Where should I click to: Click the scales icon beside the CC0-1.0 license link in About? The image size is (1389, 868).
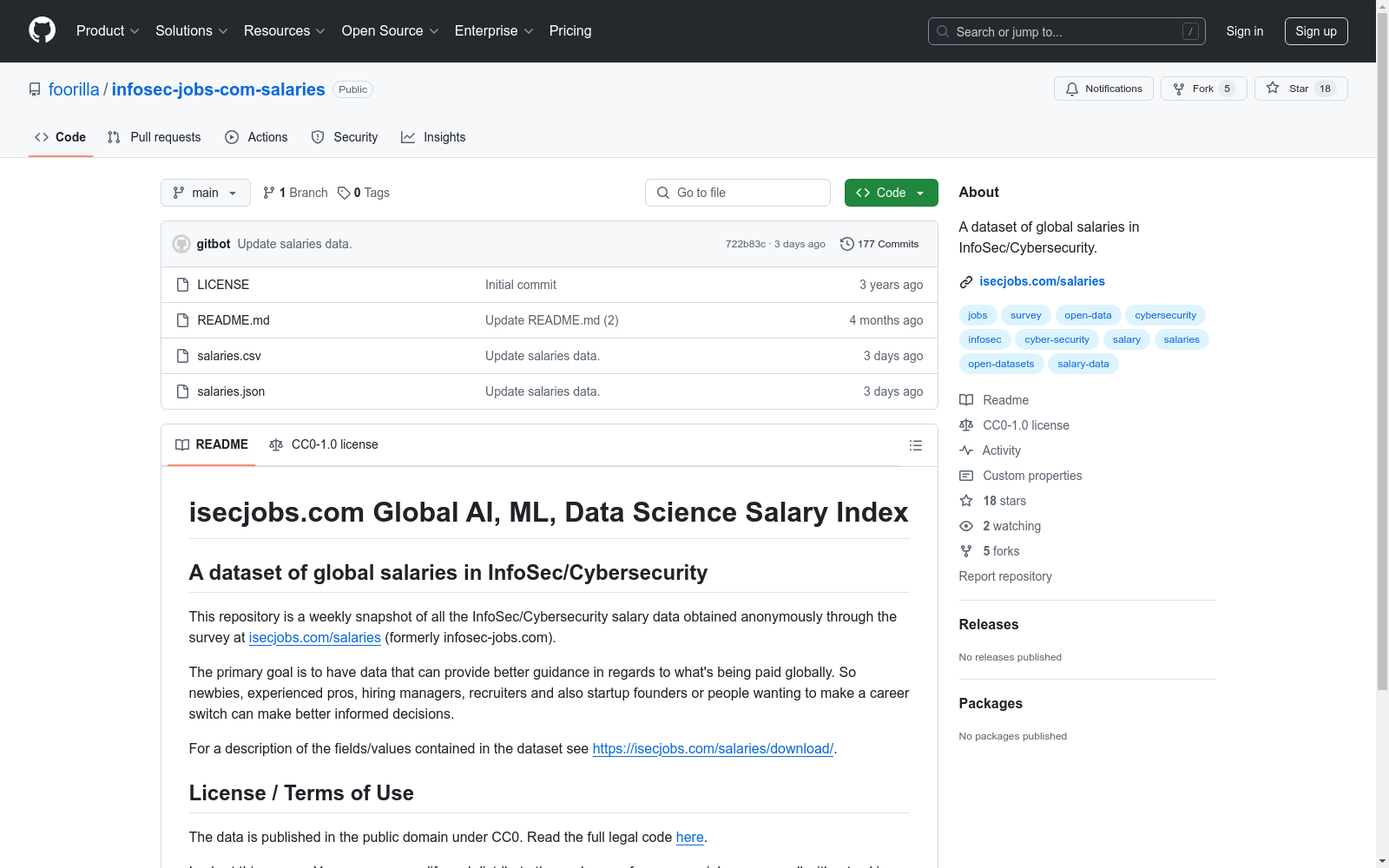tap(966, 425)
